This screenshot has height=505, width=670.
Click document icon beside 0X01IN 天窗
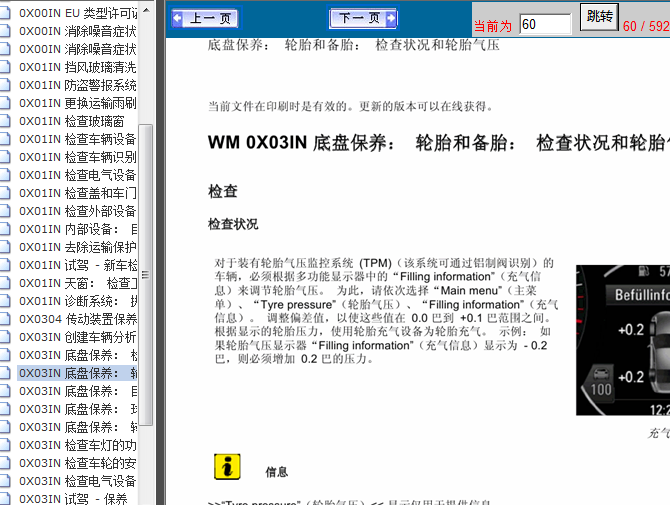click(5, 283)
